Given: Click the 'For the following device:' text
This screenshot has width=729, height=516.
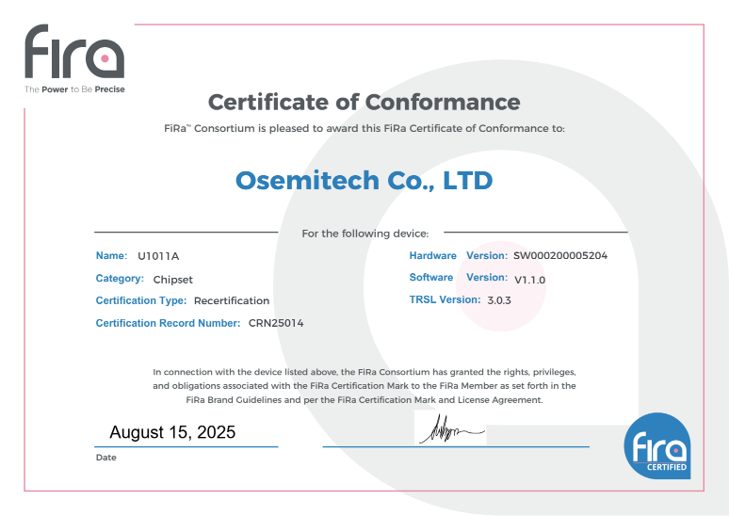Looking at the screenshot, I should point(365,233).
